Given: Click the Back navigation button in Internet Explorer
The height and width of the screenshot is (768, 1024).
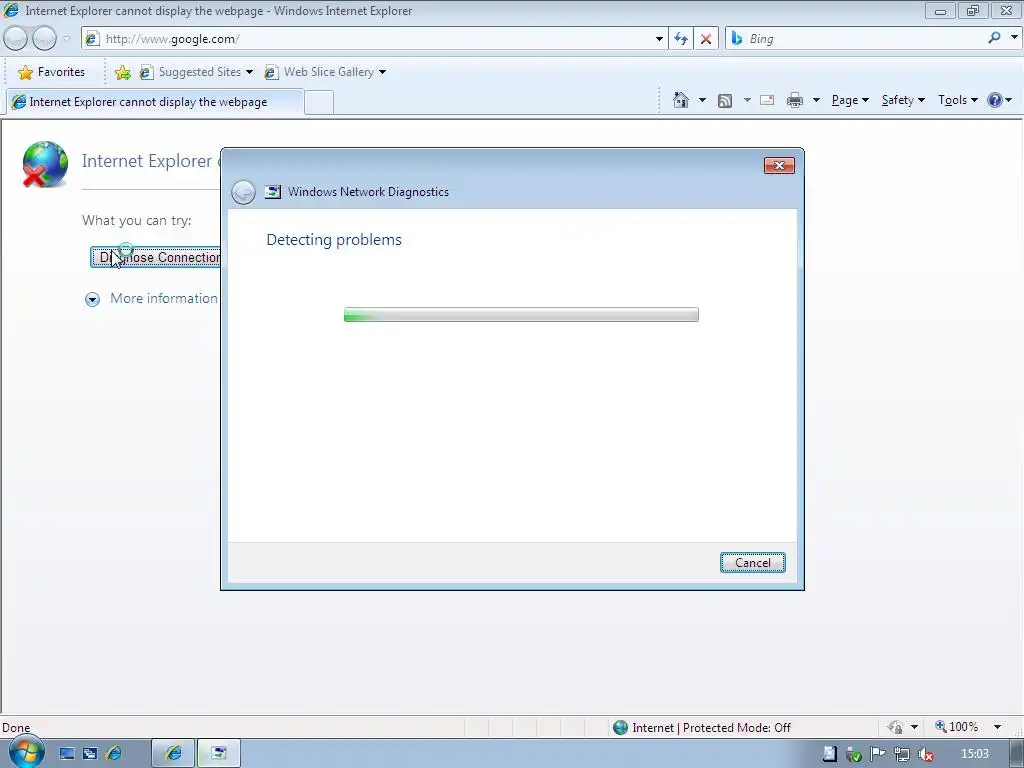Looking at the screenshot, I should [15, 39].
